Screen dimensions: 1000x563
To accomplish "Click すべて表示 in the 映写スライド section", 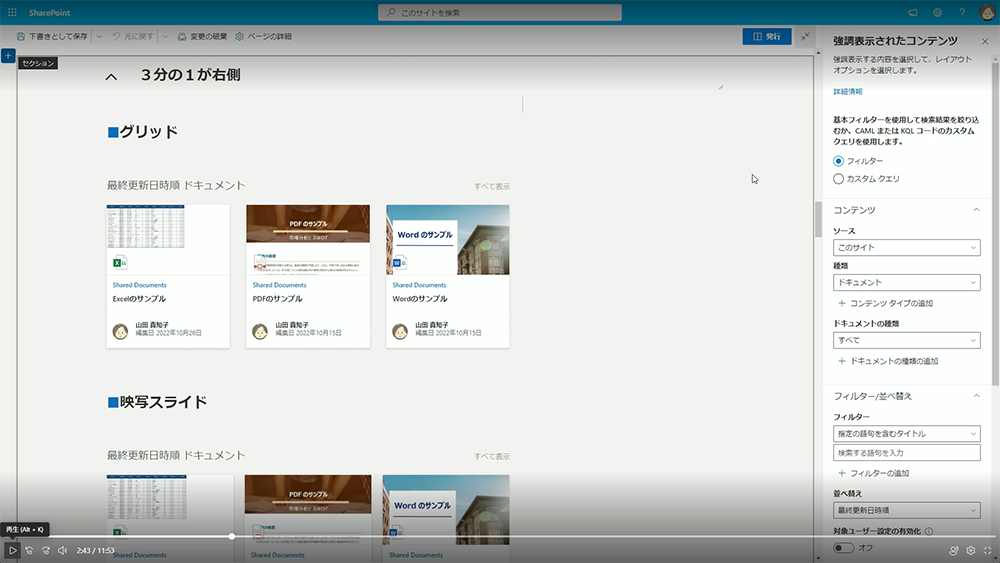I will (492, 457).
